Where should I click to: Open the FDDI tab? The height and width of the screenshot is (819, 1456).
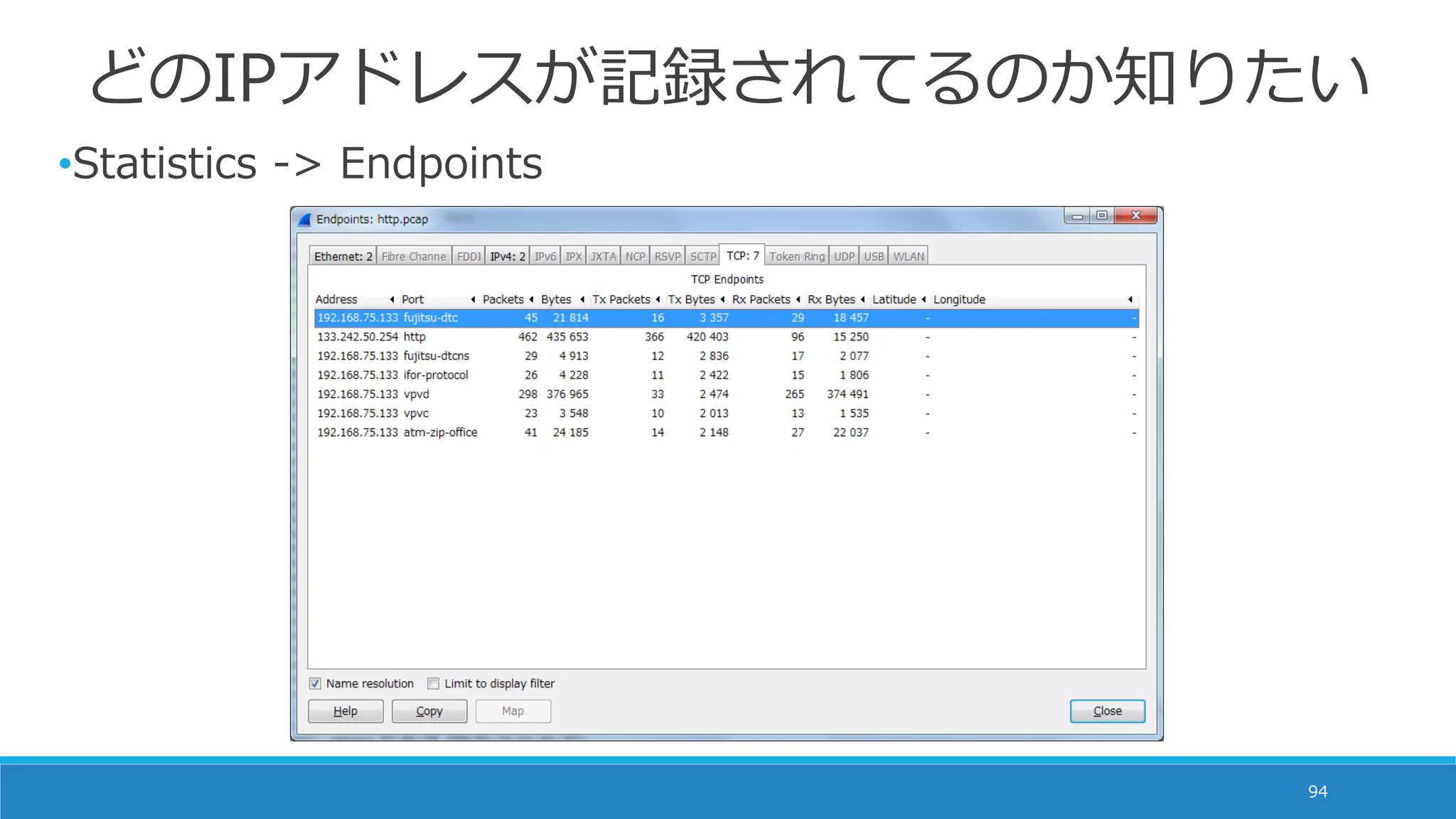tap(469, 257)
